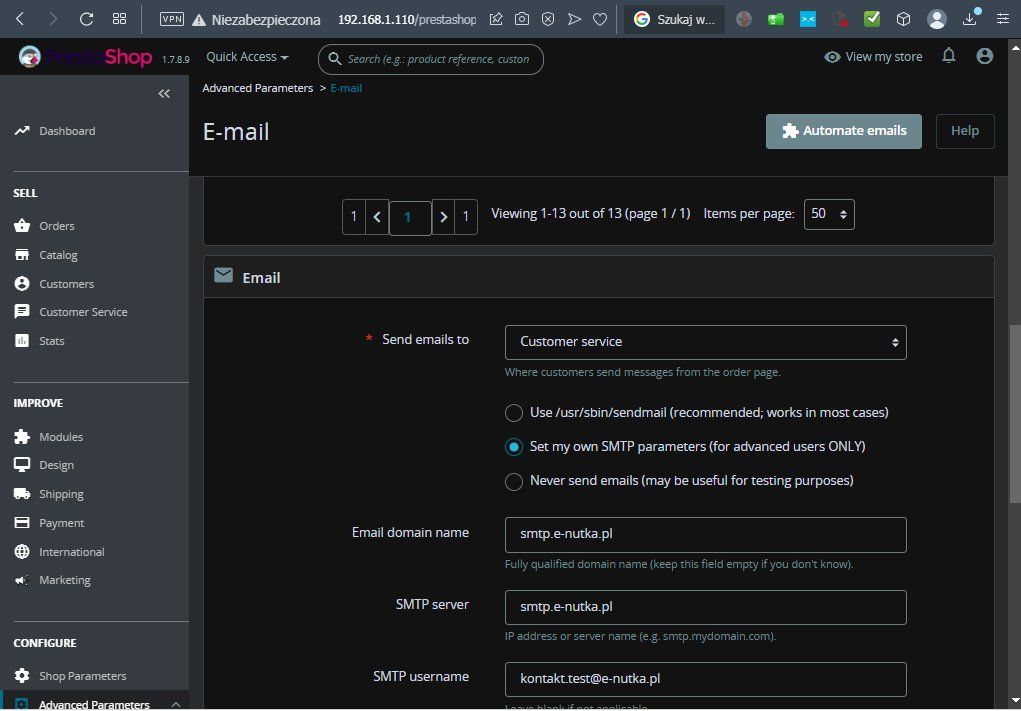This screenshot has width=1021, height=711.
Task: Open the Stats panel
Action: pyautogui.click(x=51, y=340)
